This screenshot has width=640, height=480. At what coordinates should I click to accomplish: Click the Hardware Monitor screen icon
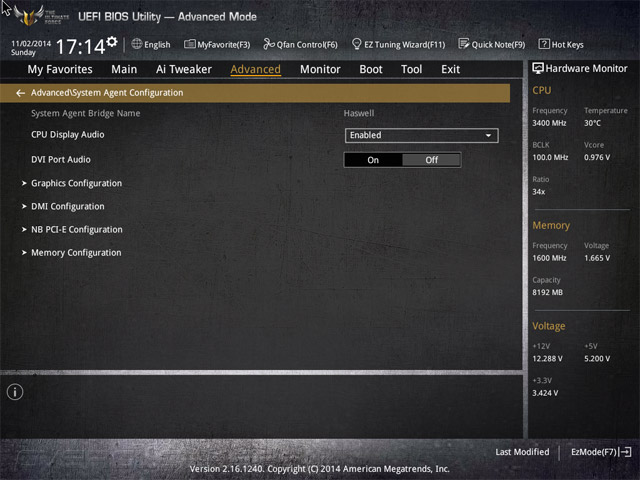538,68
